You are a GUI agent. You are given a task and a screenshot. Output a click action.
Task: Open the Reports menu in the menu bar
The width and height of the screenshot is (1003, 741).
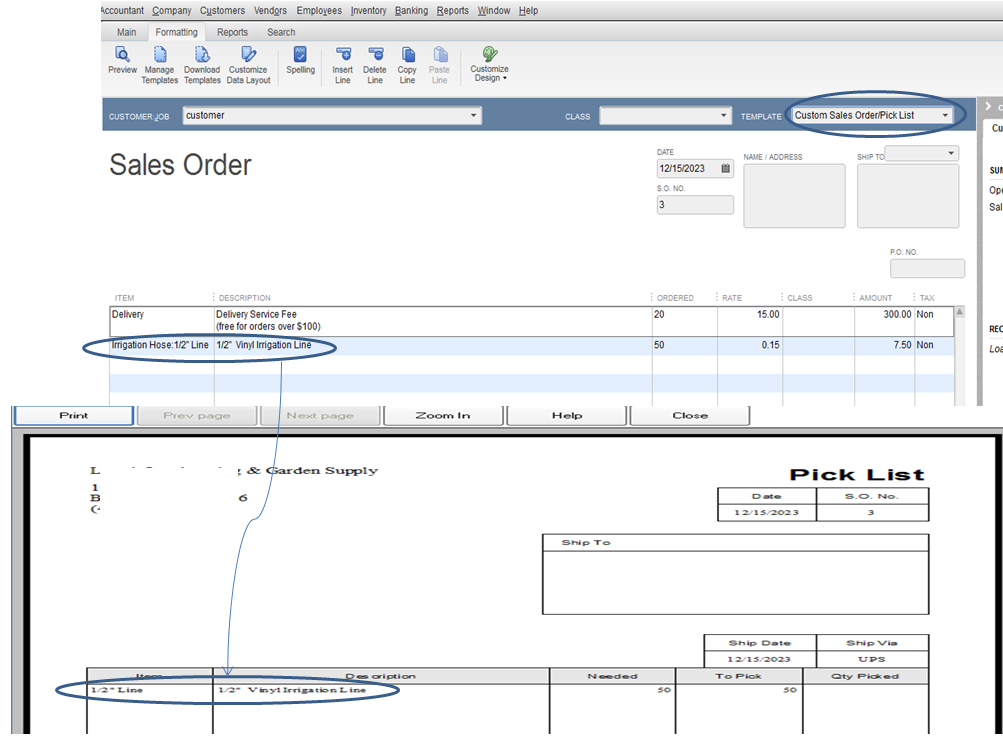(452, 10)
